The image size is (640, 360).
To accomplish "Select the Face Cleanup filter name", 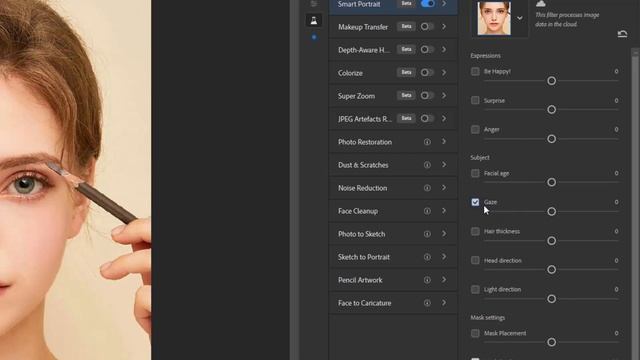I will click(358, 211).
